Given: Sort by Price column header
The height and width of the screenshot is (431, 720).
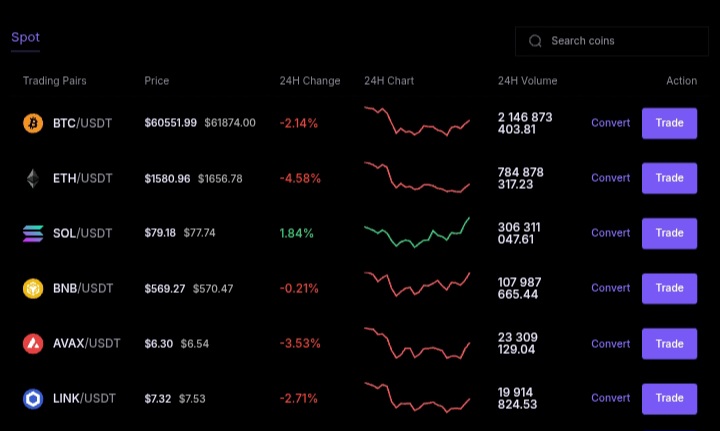Looking at the screenshot, I should 157,81.
